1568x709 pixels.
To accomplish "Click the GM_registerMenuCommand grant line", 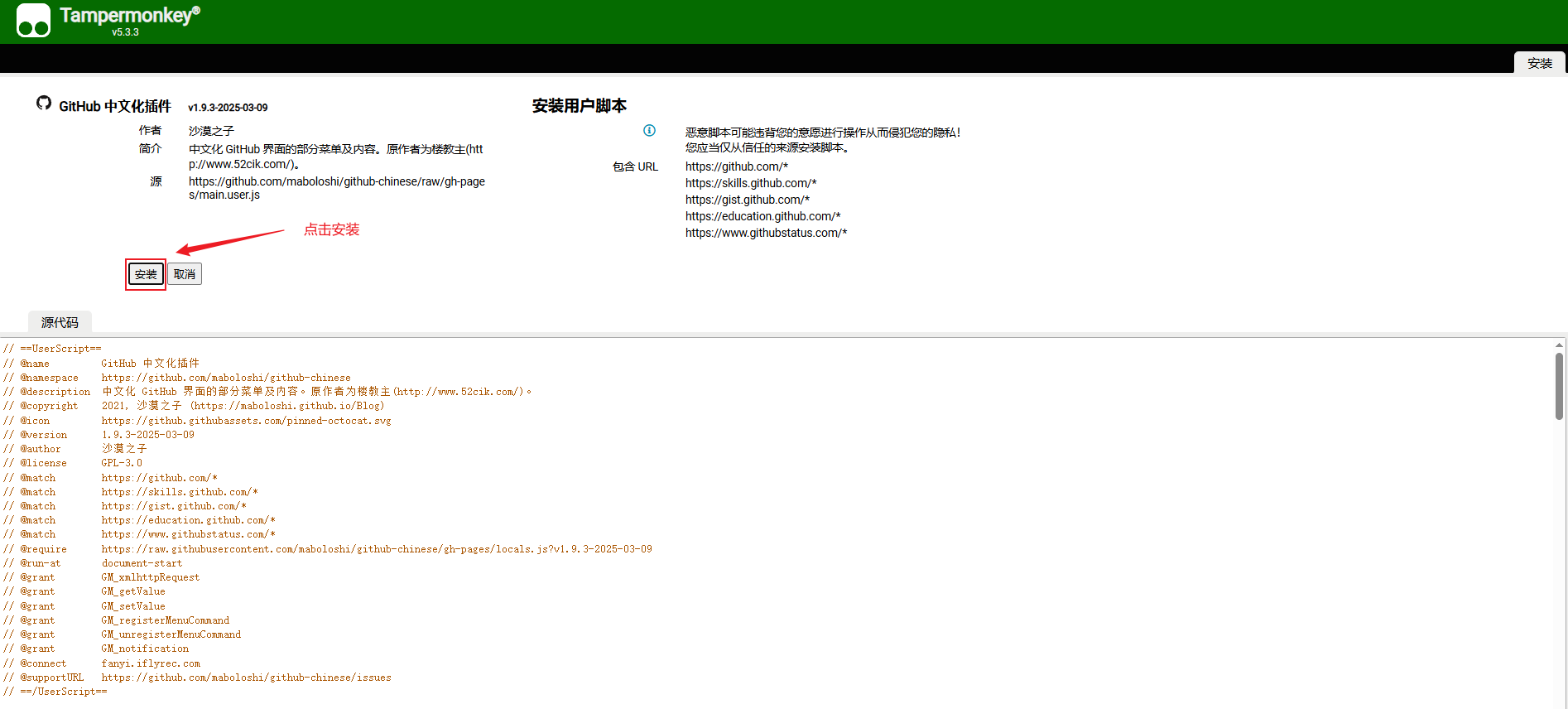I will [x=116, y=620].
